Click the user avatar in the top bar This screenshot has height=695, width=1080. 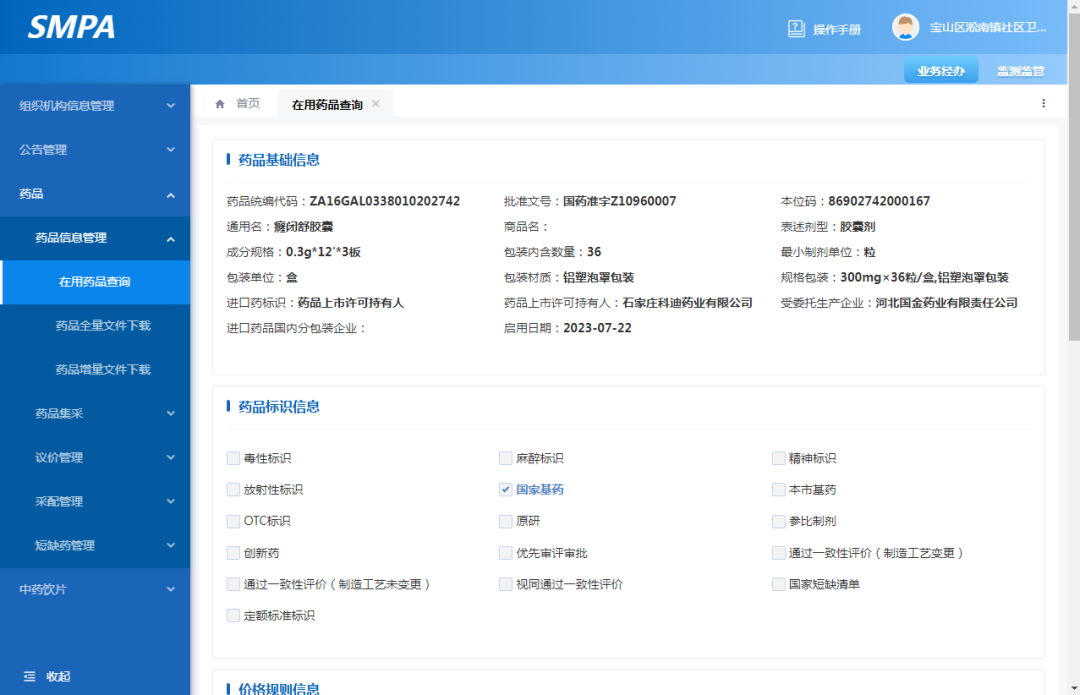[x=905, y=26]
